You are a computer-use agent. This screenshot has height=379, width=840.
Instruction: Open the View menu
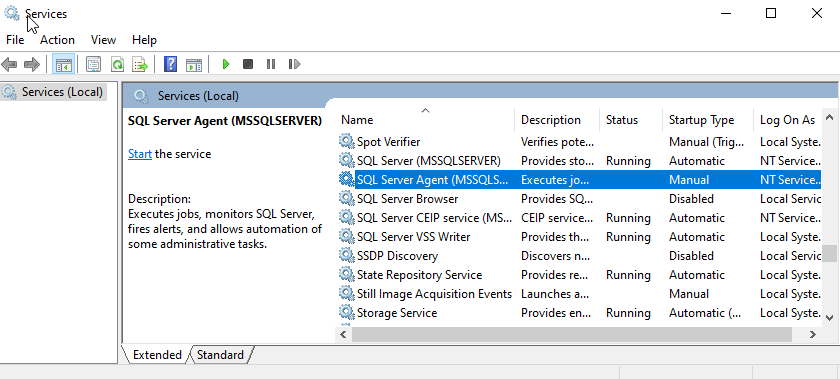[x=103, y=40]
